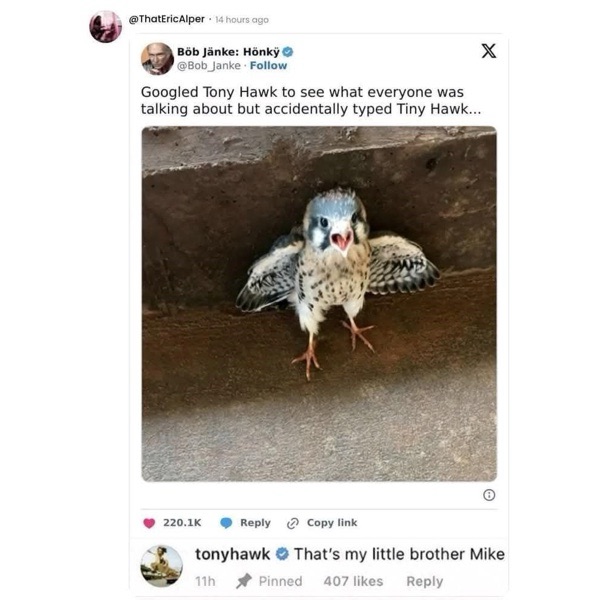Image resolution: width=600 pixels, height=600 pixels.
Task: View the 407 likes on comment
Action: [353, 581]
